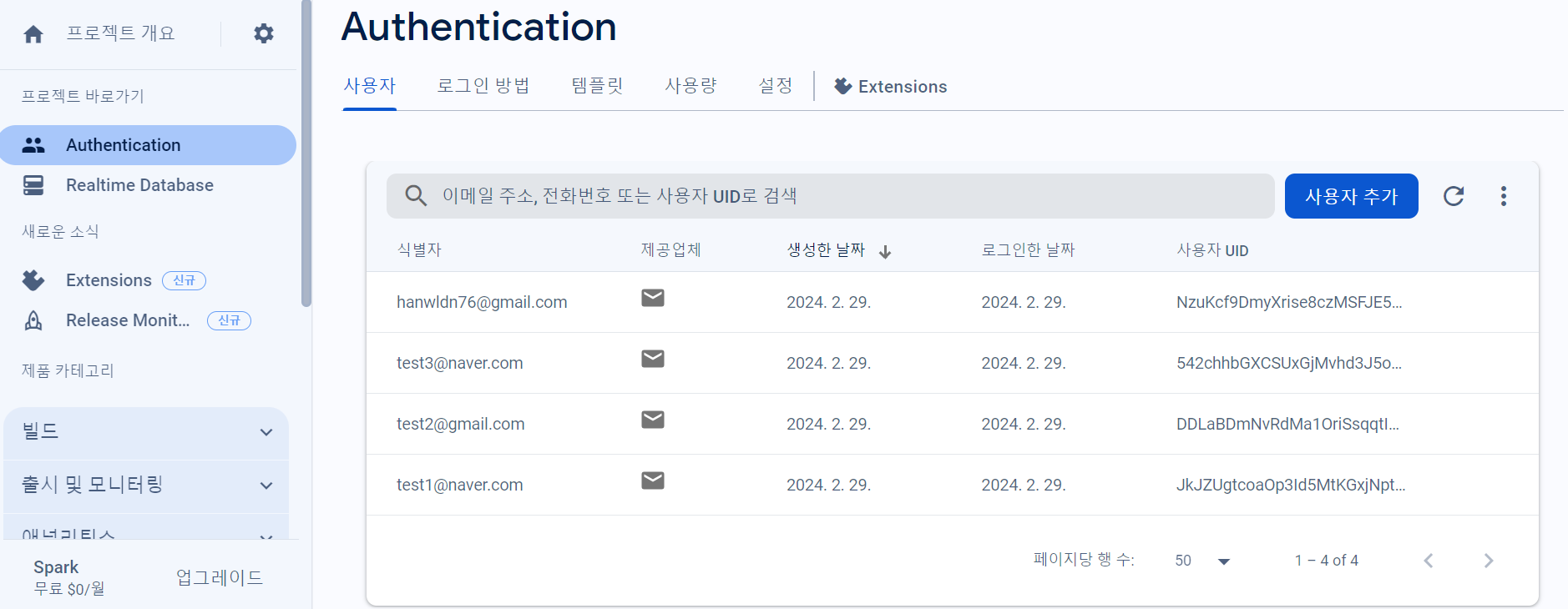Click the 제공업체 column header
1568x609 pixels.
click(670, 250)
